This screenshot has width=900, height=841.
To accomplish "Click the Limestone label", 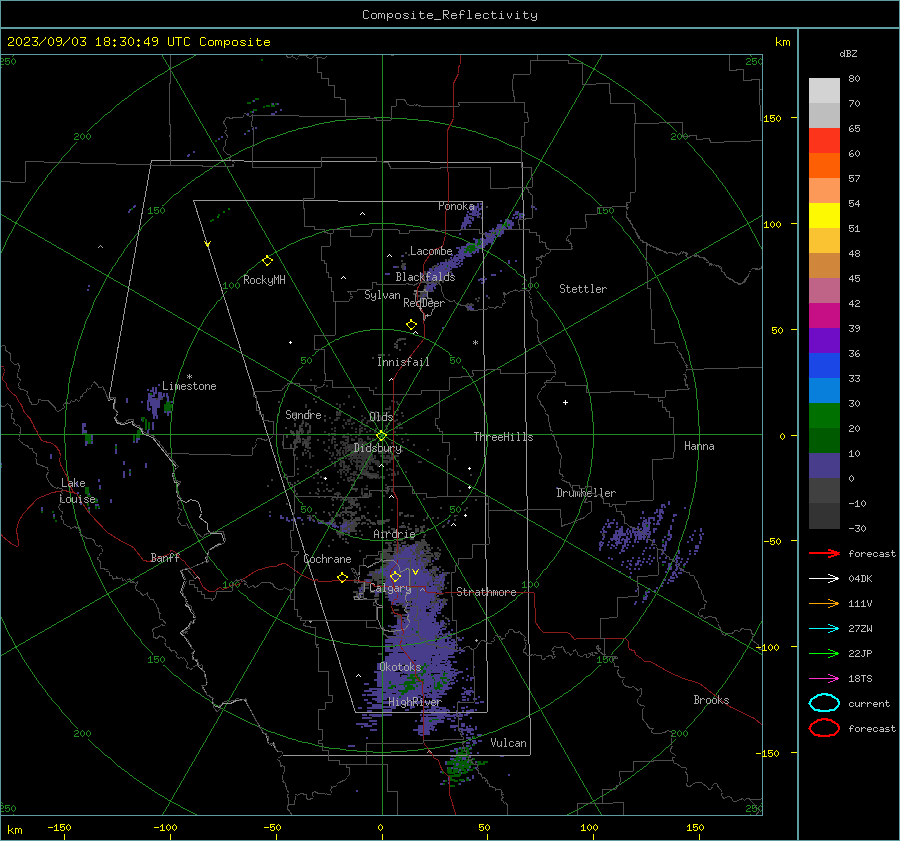I will [x=189, y=386].
